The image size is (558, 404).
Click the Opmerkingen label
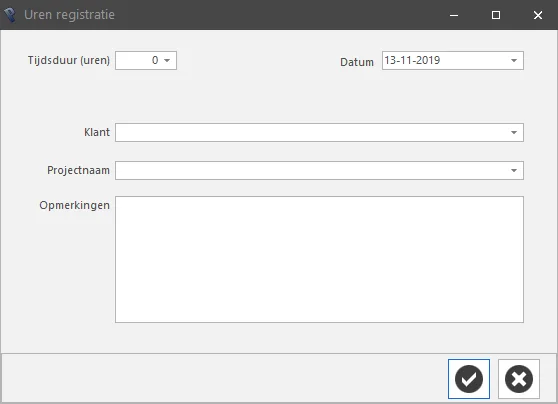click(x=74, y=205)
